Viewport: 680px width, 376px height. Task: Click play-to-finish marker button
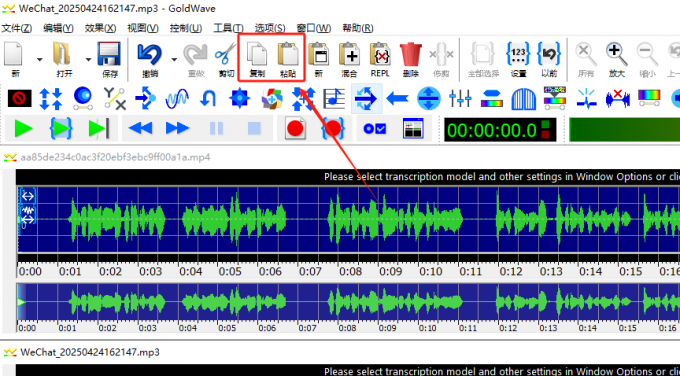tap(98, 128)
